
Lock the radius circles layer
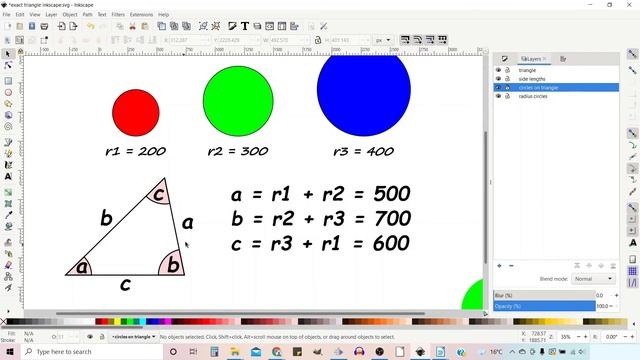tap(507, 96)
